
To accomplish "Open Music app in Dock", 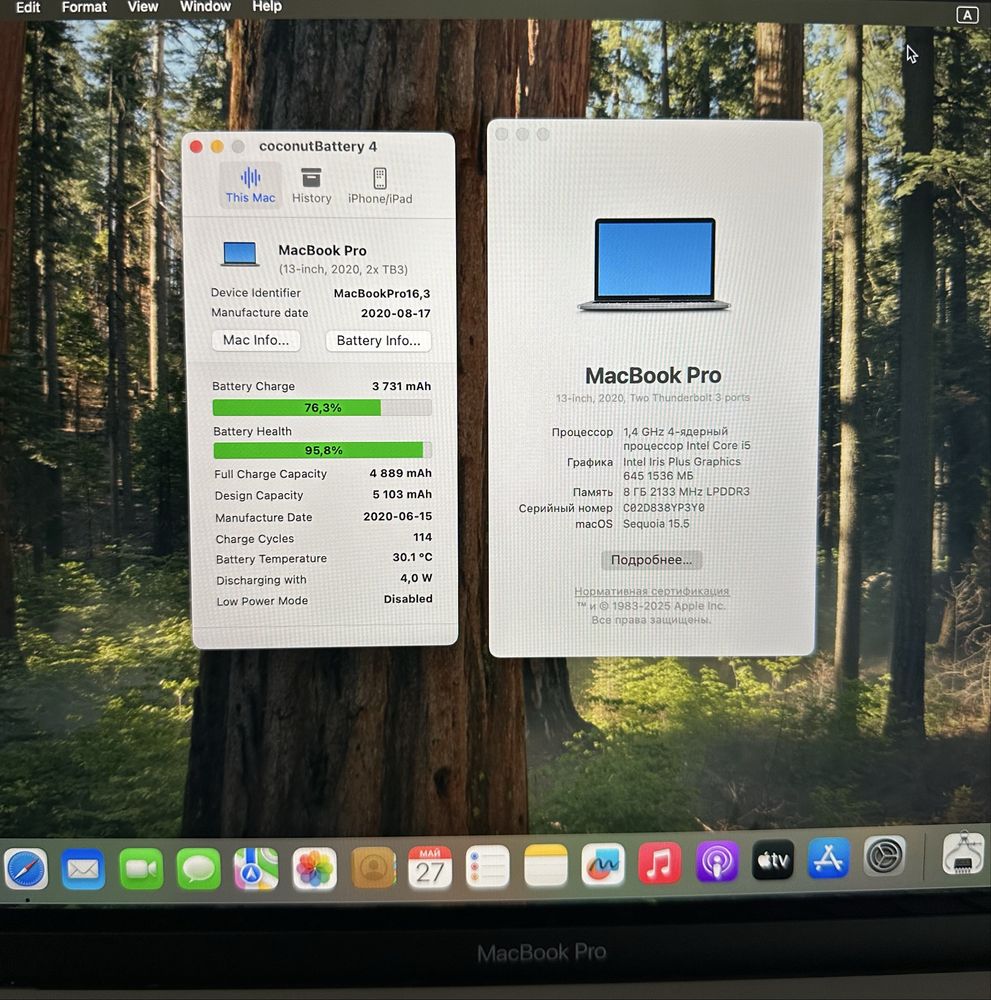I will [x=659, y=864].
